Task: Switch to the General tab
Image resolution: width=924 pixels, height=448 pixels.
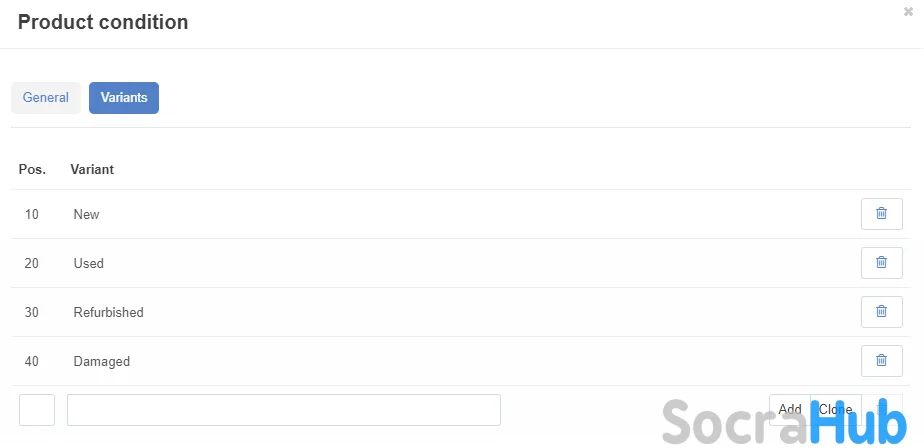Action: coord(46,98)
